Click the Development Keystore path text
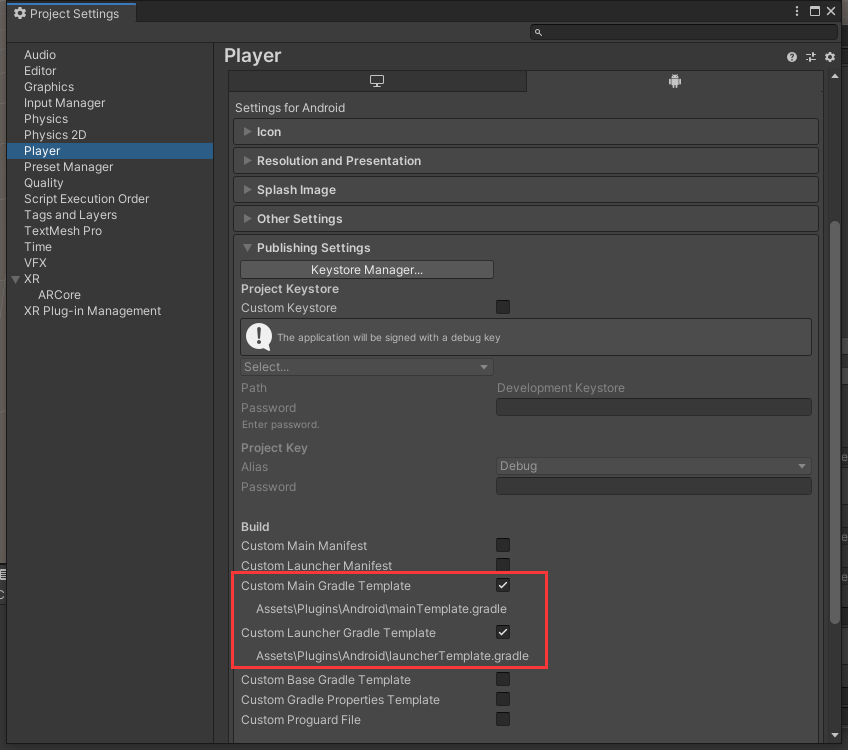Image resolution: width=848 pixels, height=750 pixels. [x=561, y=388]
